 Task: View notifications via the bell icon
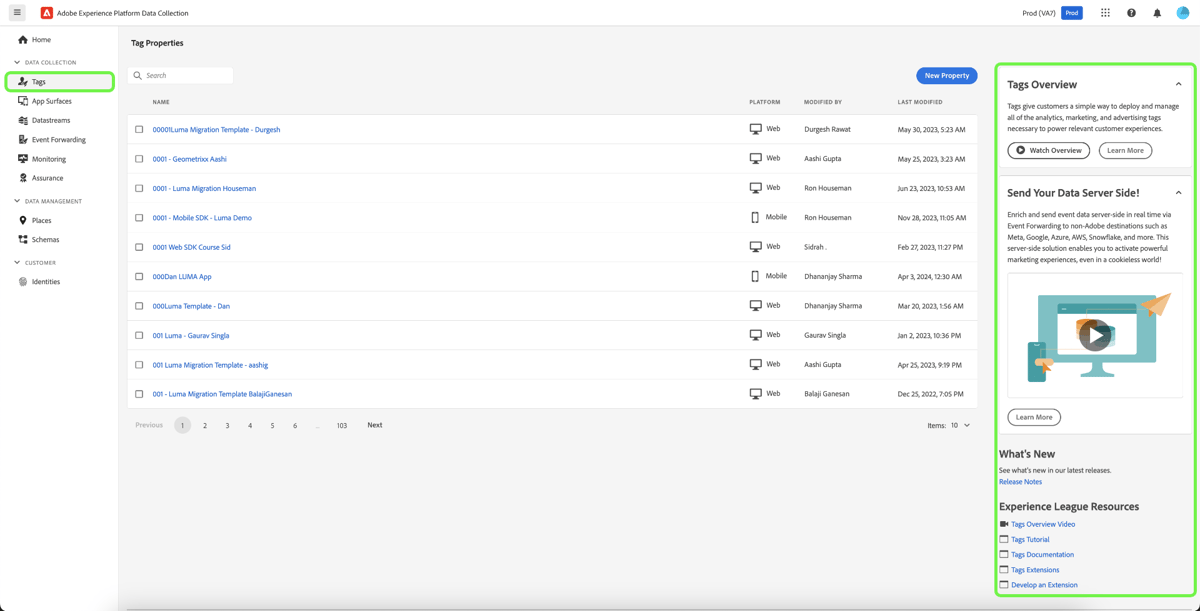click(1158, 12)
